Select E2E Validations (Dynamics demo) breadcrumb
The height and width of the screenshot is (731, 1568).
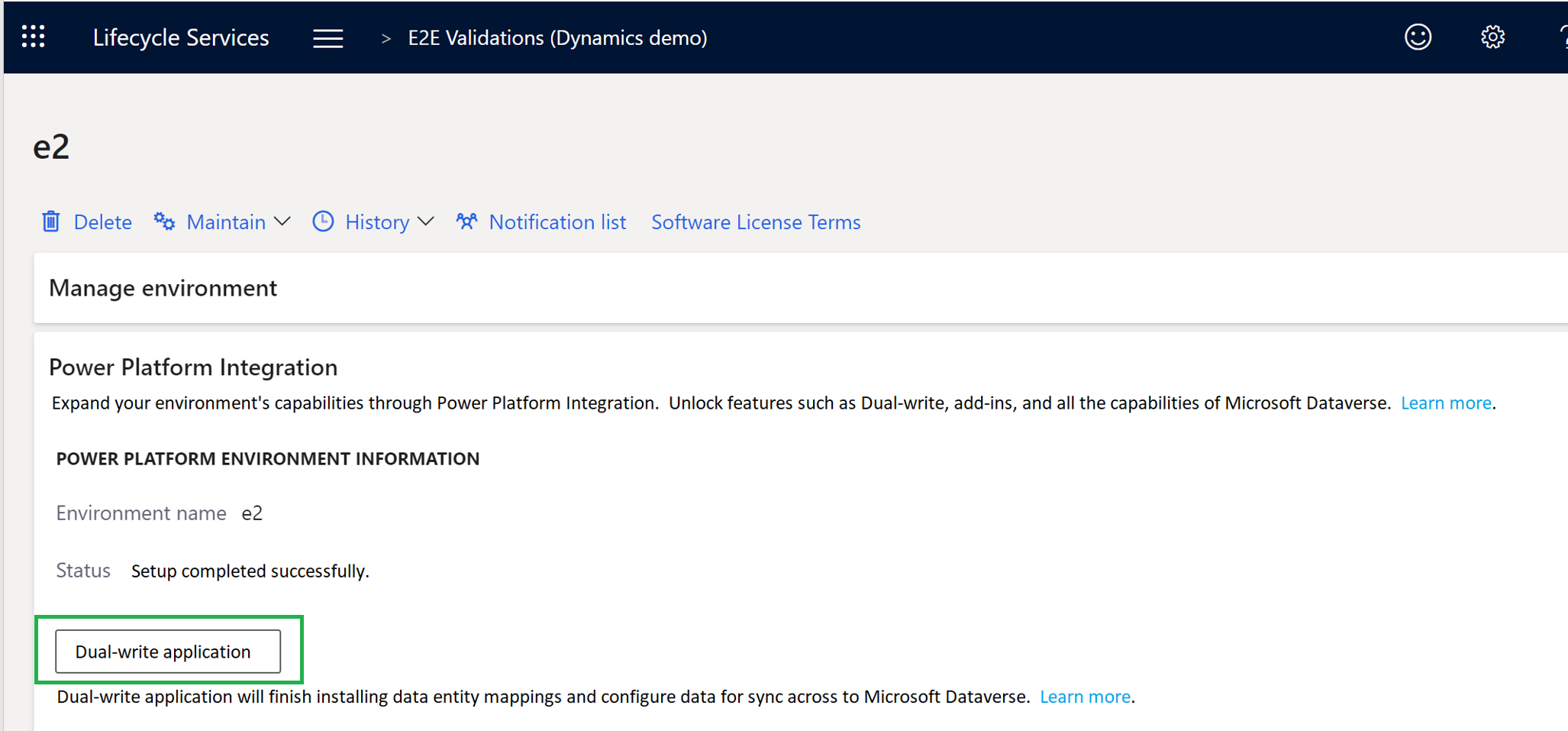(557, 37)
